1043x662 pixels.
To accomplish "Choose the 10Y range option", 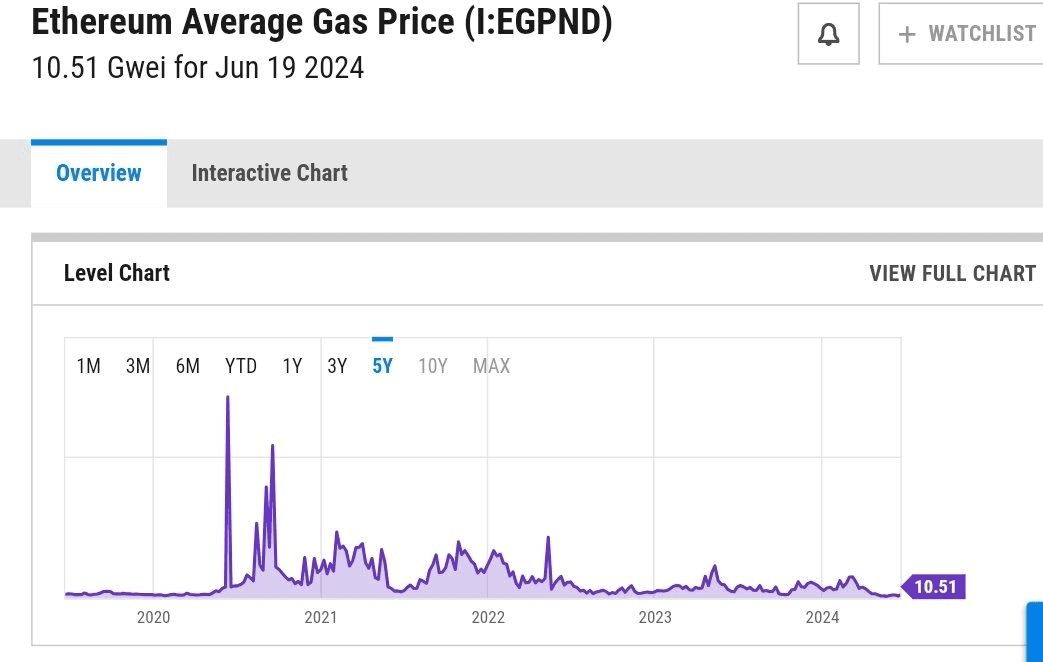I will coord(432,366).
